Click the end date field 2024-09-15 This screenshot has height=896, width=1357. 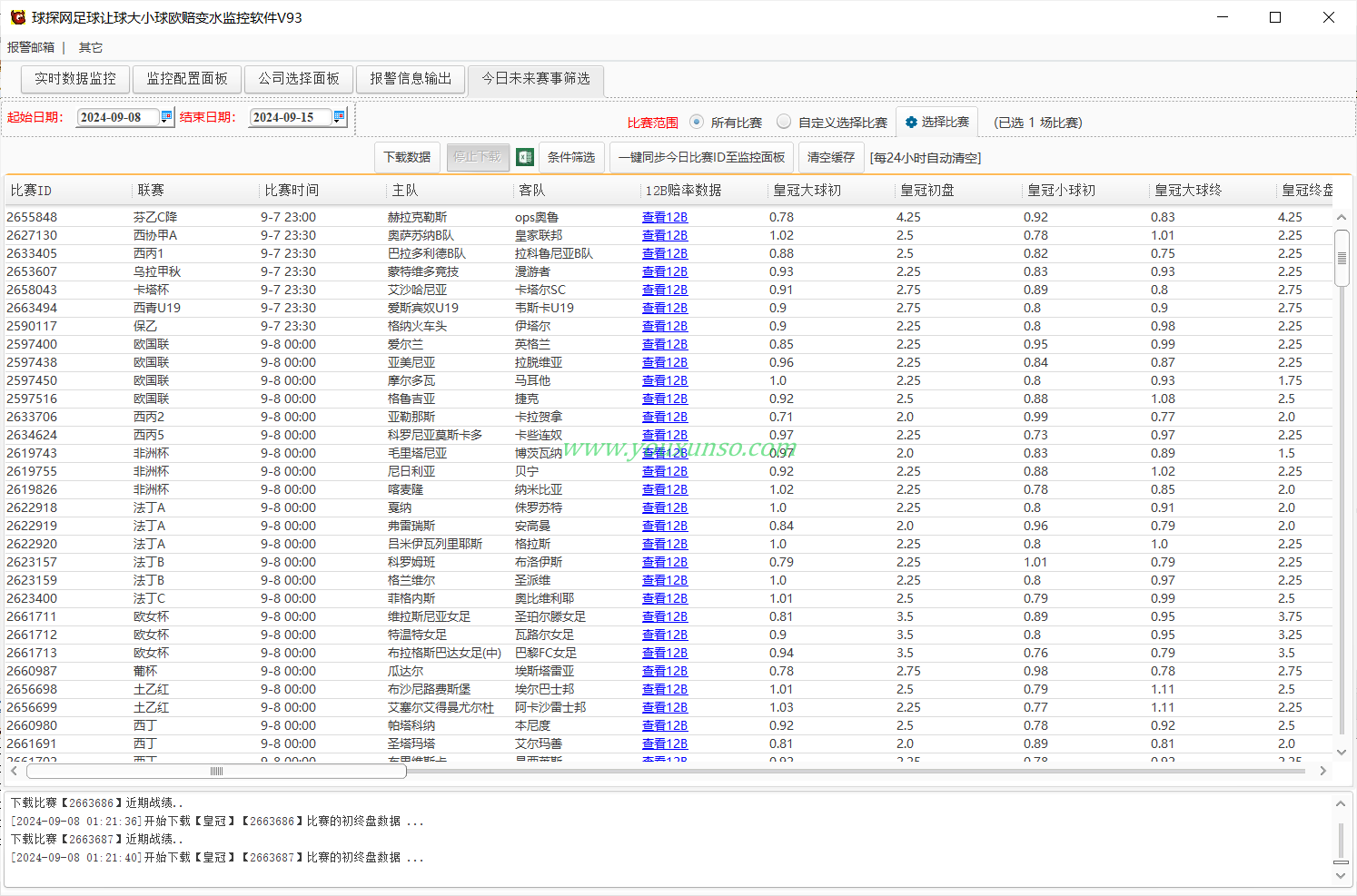(x=290, y=117)
